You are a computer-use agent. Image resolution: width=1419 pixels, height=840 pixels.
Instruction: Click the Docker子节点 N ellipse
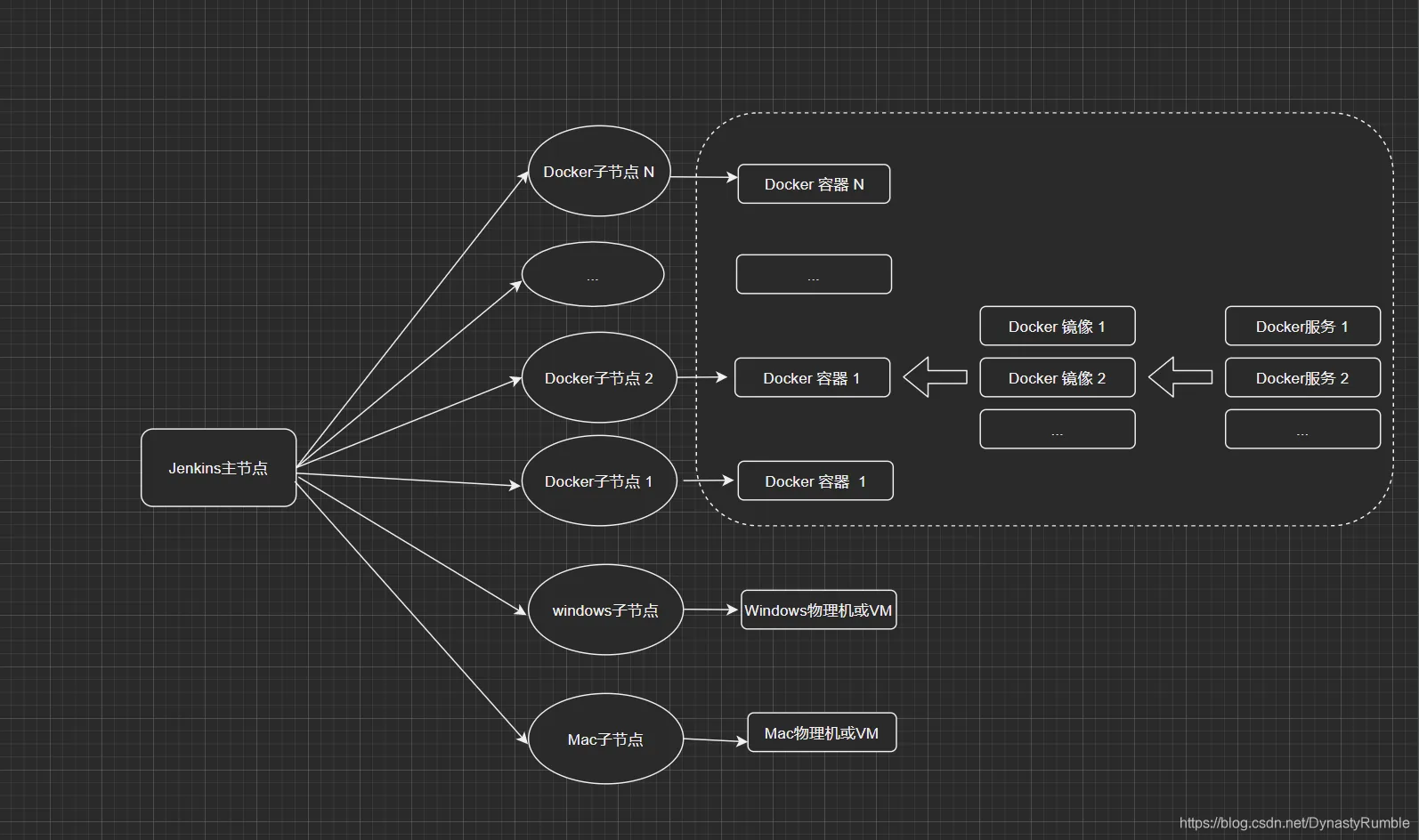tap(598, 172)
